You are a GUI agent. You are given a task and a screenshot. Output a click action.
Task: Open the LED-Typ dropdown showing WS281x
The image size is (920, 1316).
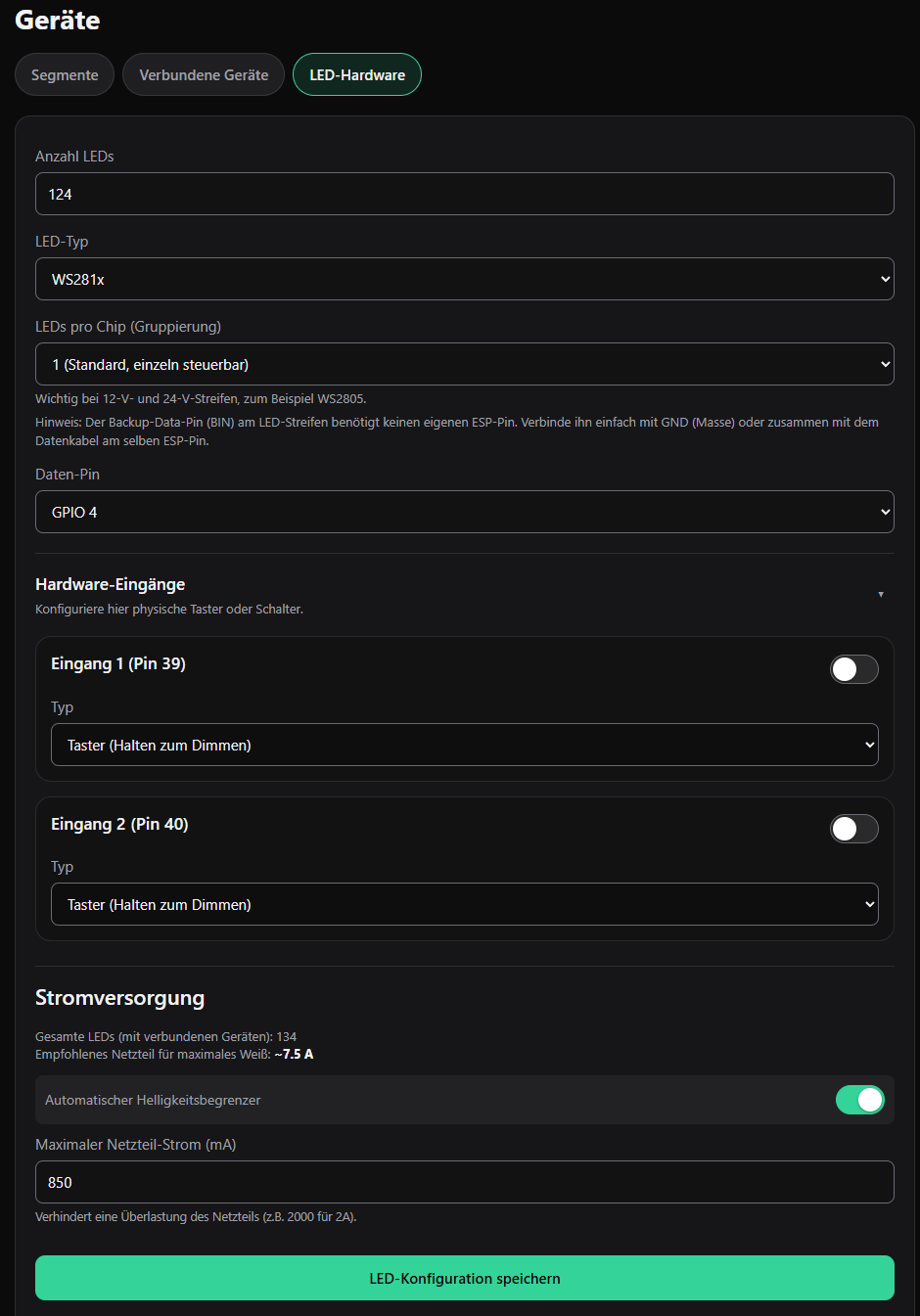[465, 279]
